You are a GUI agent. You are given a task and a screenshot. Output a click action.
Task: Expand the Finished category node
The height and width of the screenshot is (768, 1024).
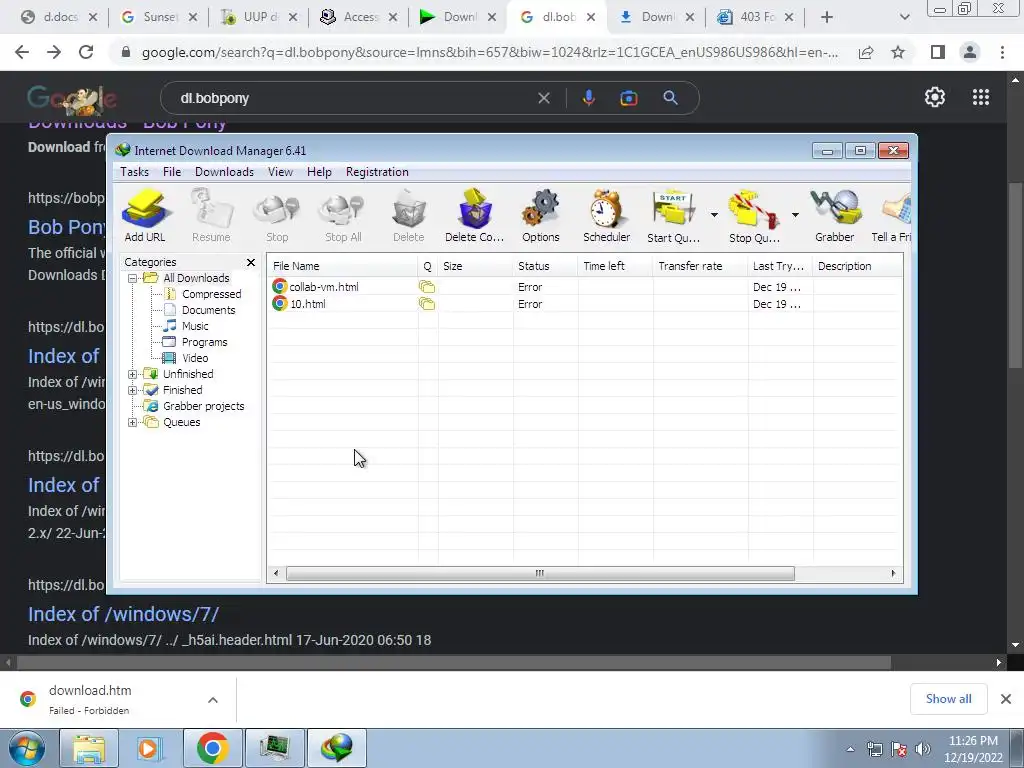(x=133, y=391)
